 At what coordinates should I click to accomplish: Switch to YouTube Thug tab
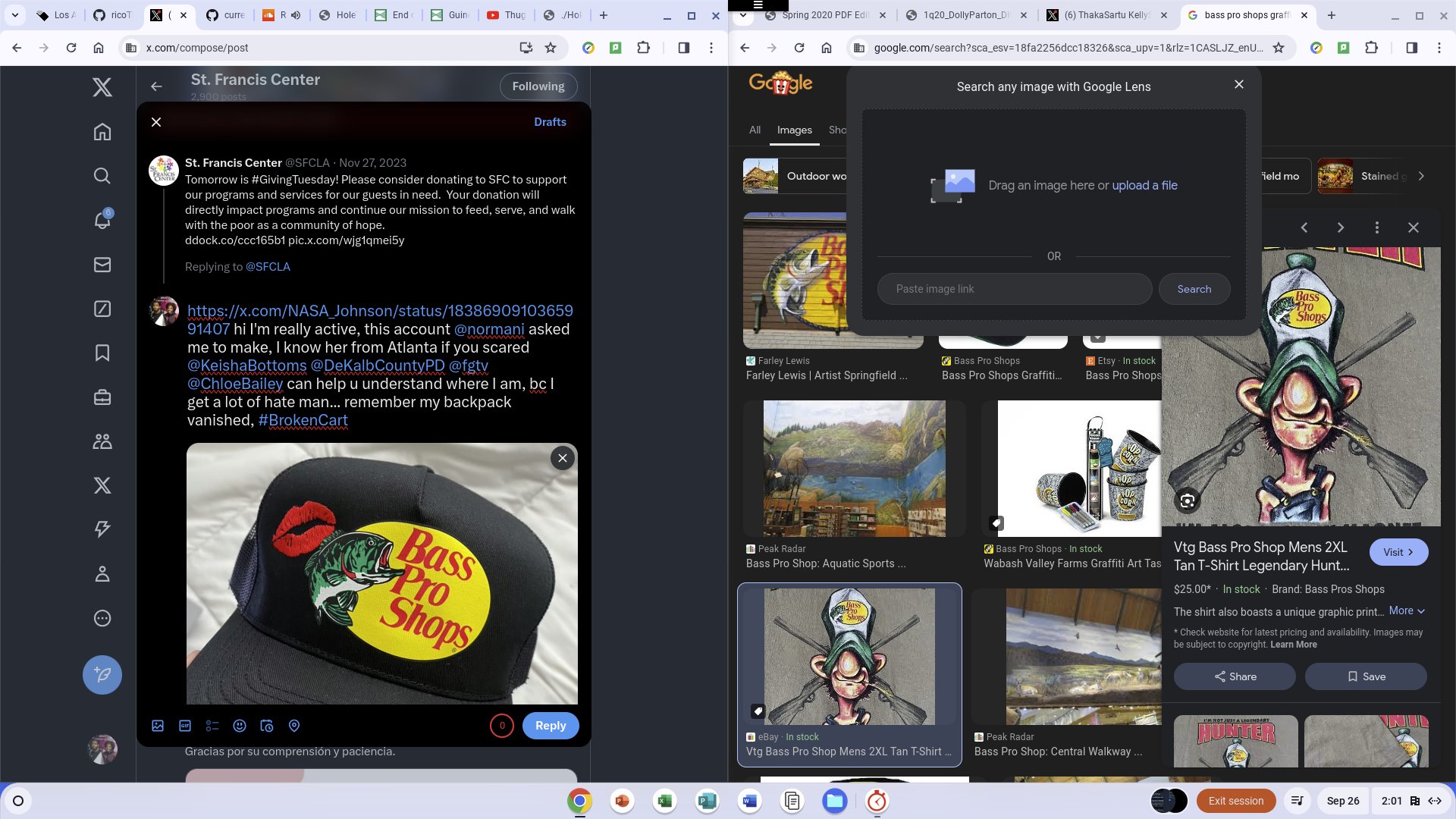click(x=507, y=15)
